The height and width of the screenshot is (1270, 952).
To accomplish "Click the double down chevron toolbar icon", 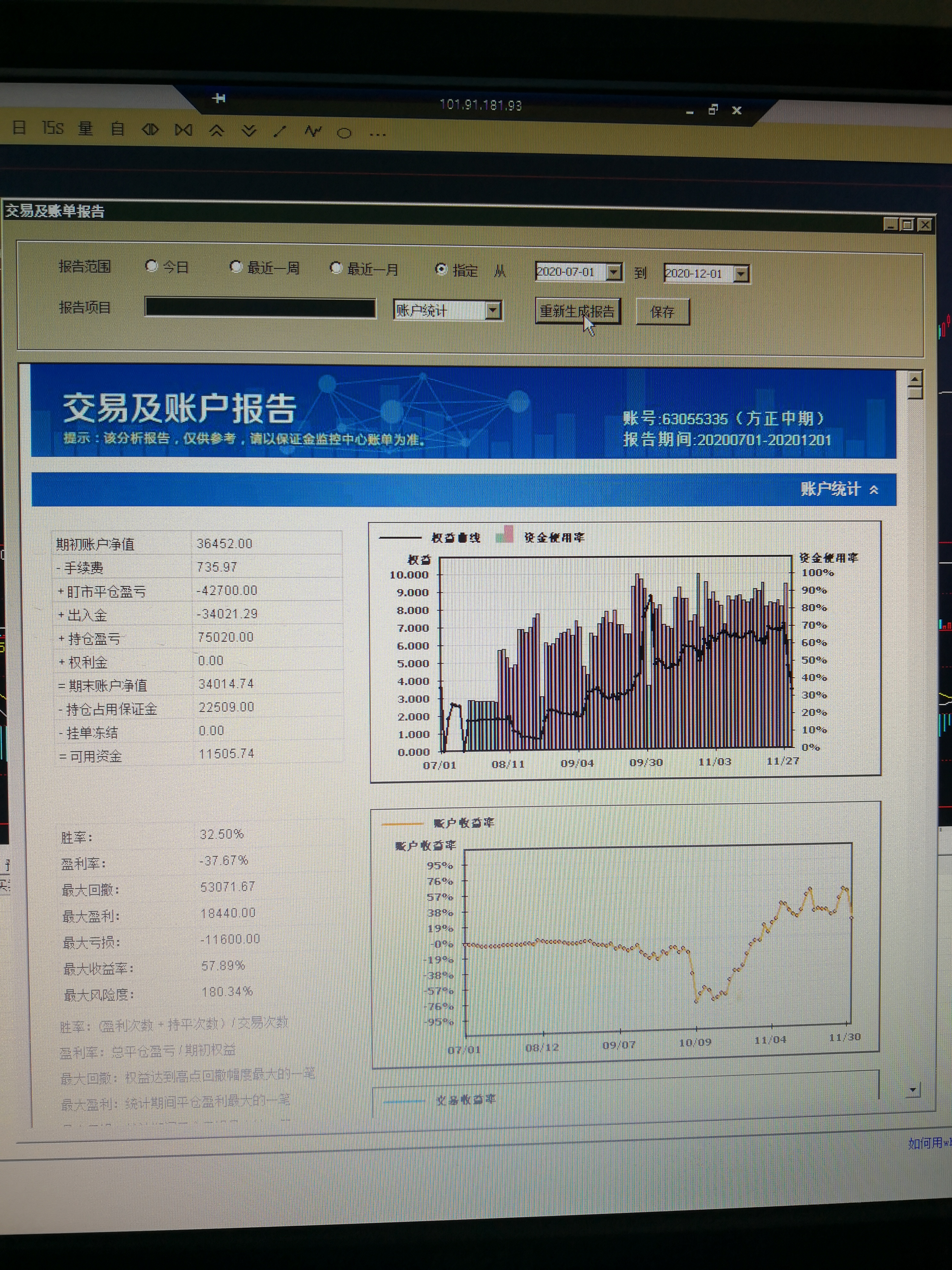I will (249, 132).
